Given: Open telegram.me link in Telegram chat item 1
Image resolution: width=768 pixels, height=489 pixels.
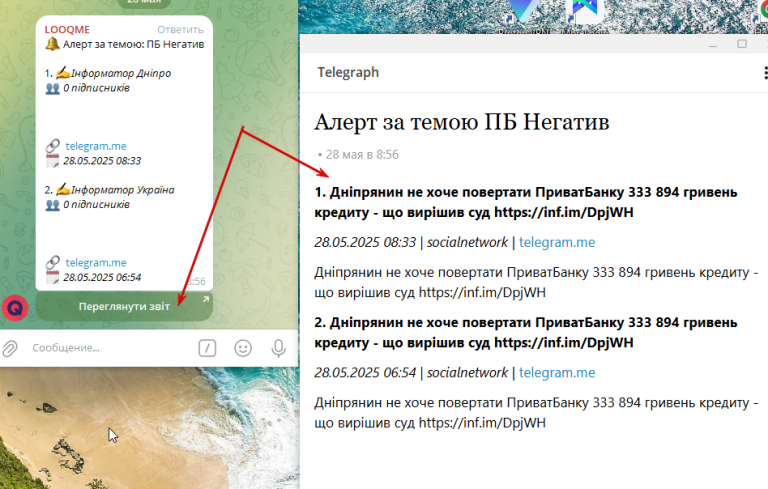Looking at the screenshot, I should [96, 146].
